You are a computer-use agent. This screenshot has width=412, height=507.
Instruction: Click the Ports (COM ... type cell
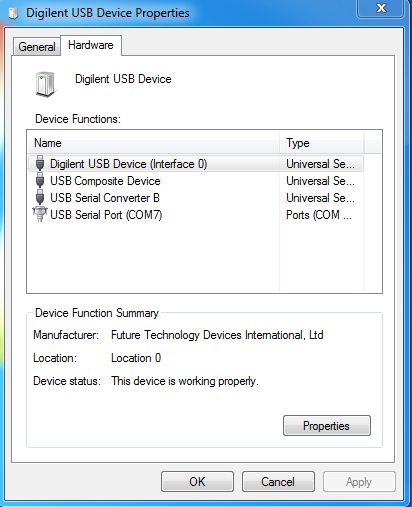pos(319,215)
